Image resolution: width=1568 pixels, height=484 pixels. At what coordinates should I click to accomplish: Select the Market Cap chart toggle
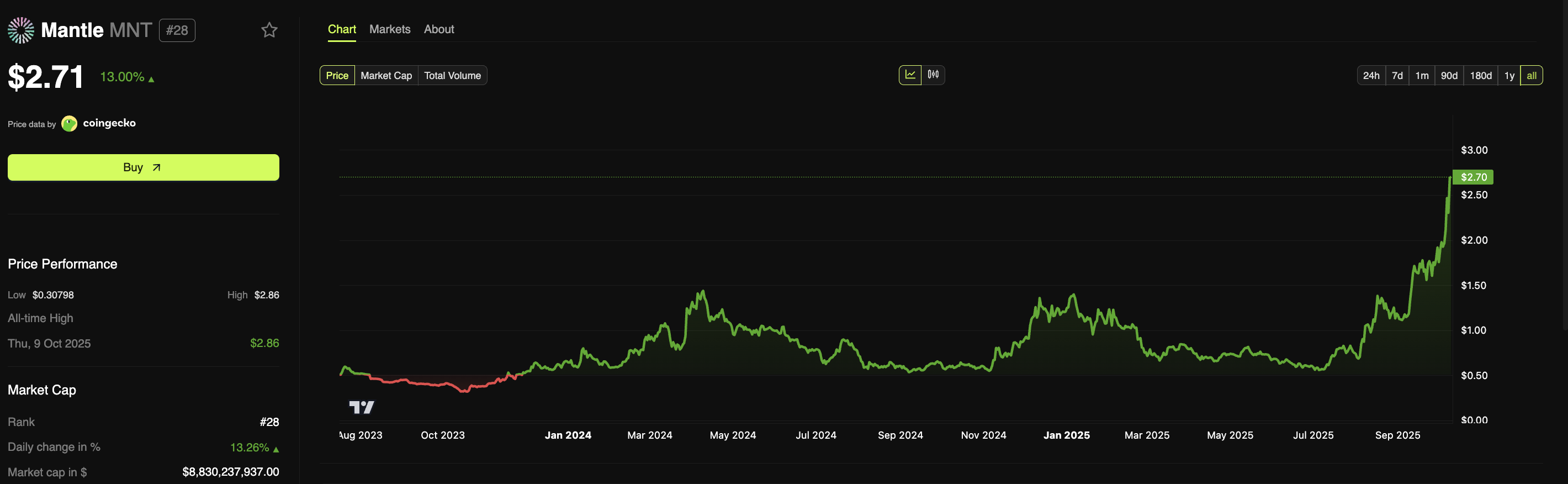click(386, 76)
